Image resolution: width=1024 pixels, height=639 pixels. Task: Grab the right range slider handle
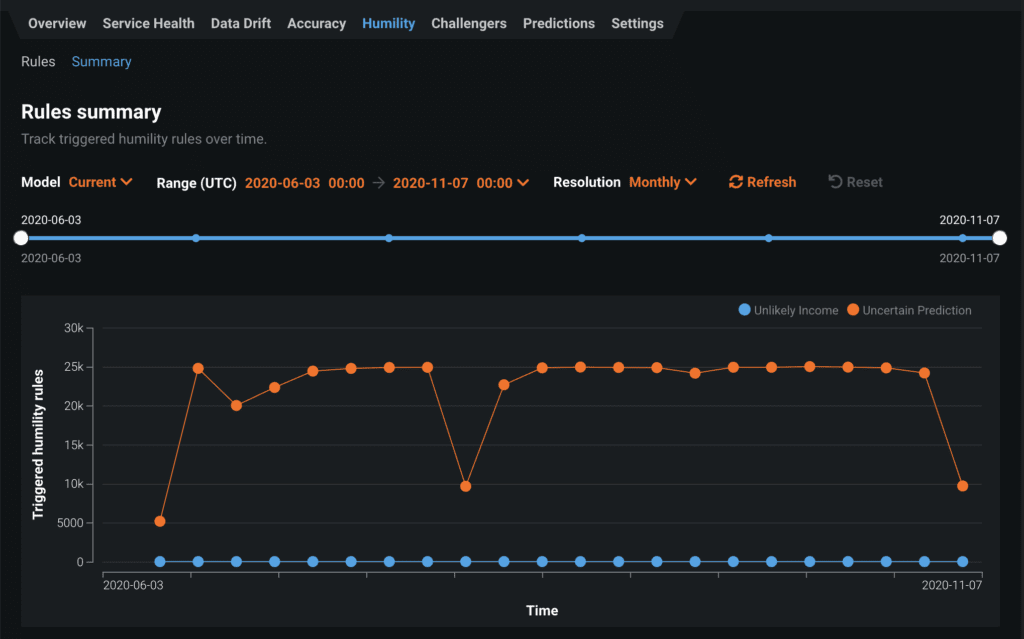tap(999, 238)
